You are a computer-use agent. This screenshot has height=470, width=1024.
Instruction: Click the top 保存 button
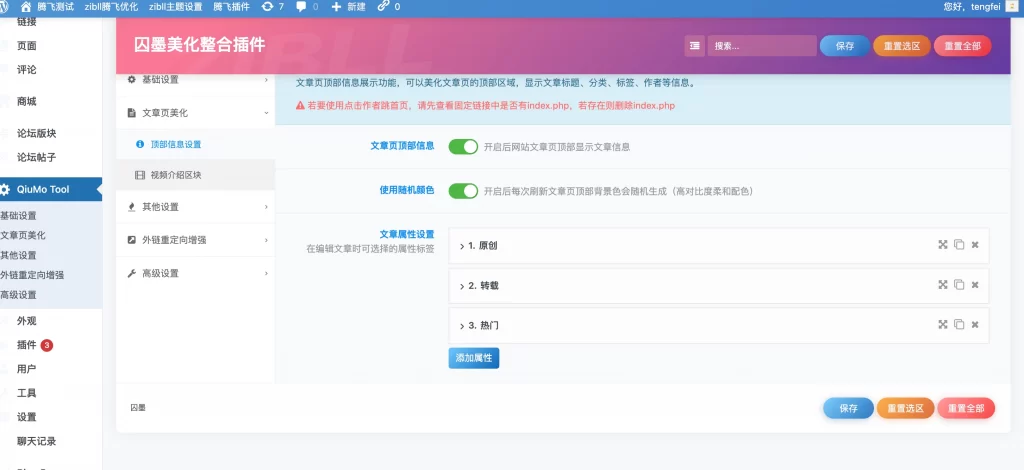[x=844, y=46]
